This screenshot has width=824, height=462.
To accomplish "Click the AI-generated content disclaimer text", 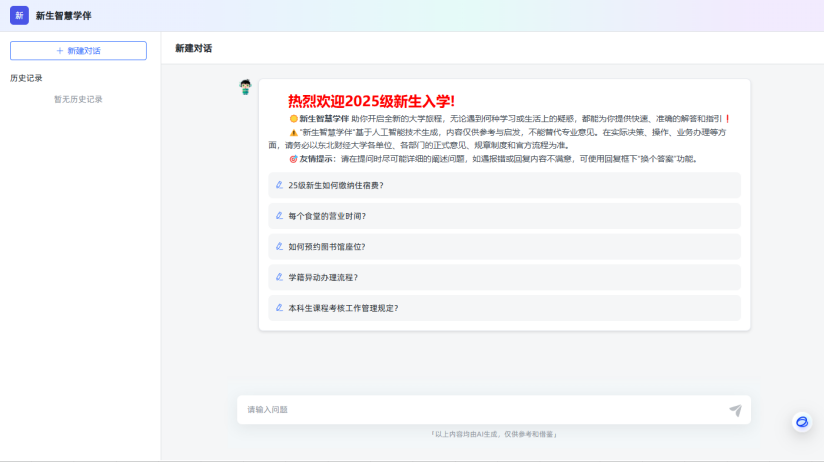I will pos(493,434).
